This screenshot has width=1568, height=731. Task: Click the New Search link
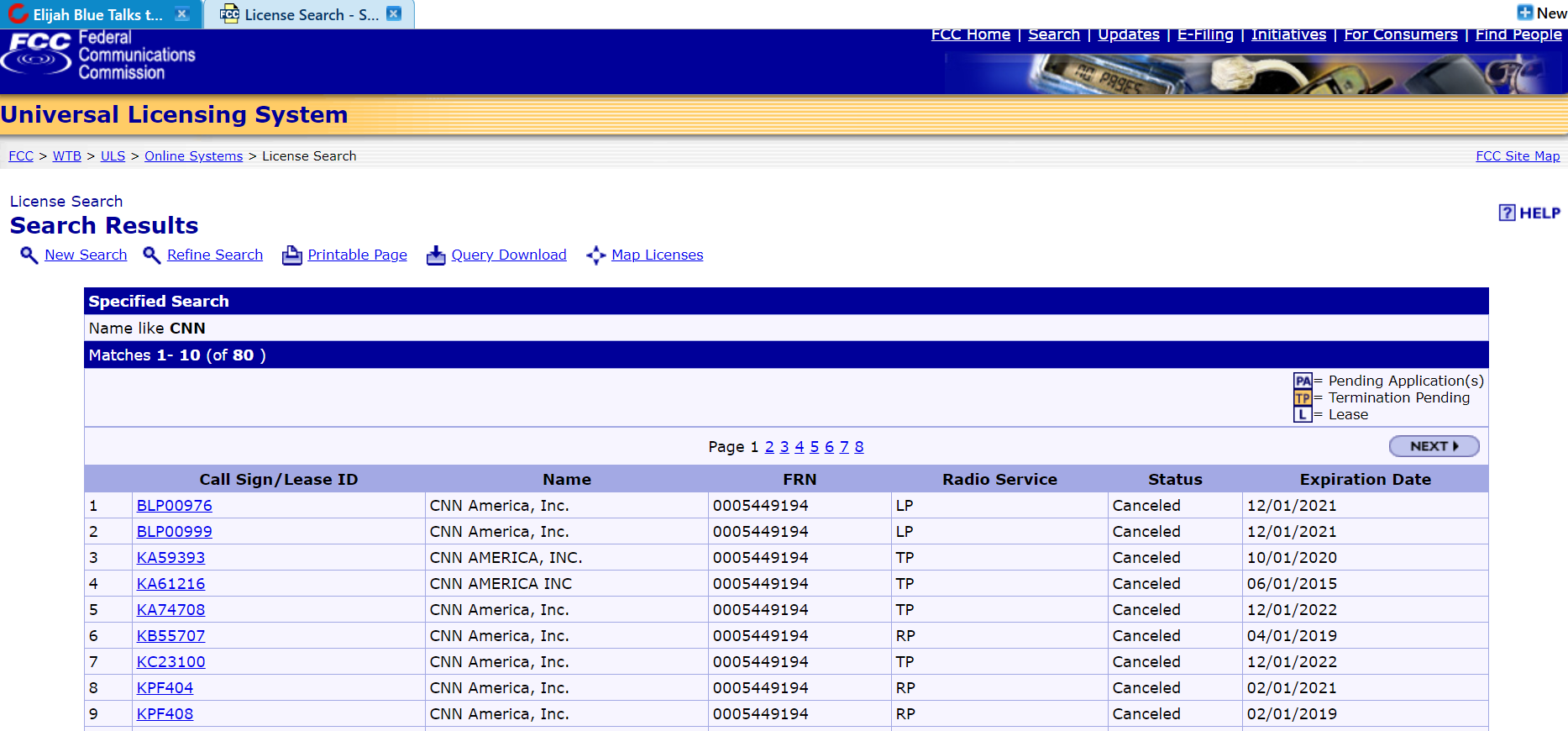(x=86, y=255)
